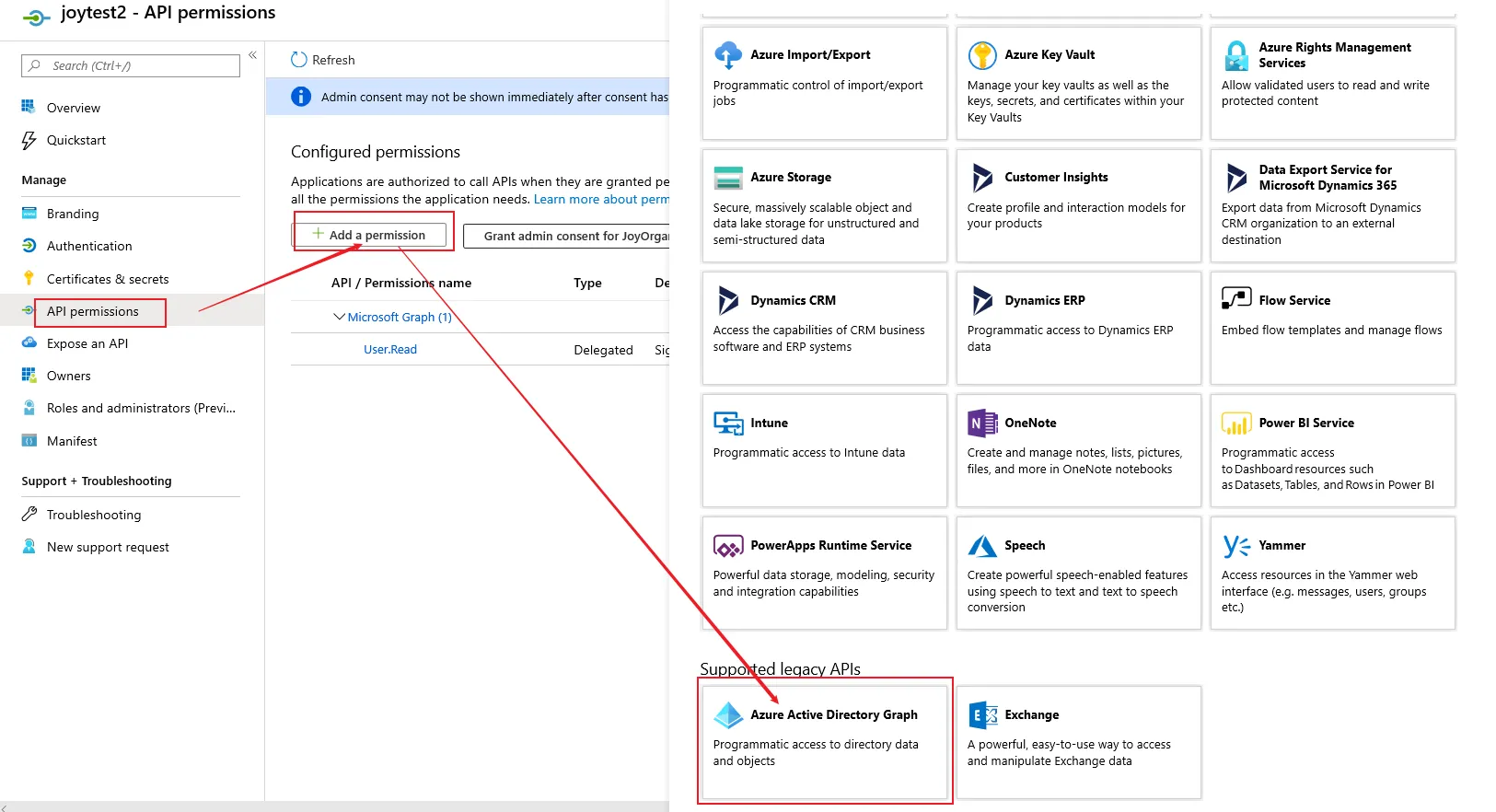Click the Intune icon
This screenshot has width=1496, height=812.
[728, 423]
